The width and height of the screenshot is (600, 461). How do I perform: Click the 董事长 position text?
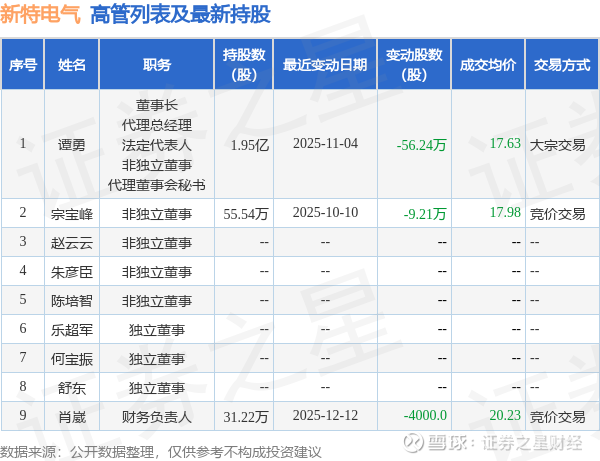[x=157, y=105]
